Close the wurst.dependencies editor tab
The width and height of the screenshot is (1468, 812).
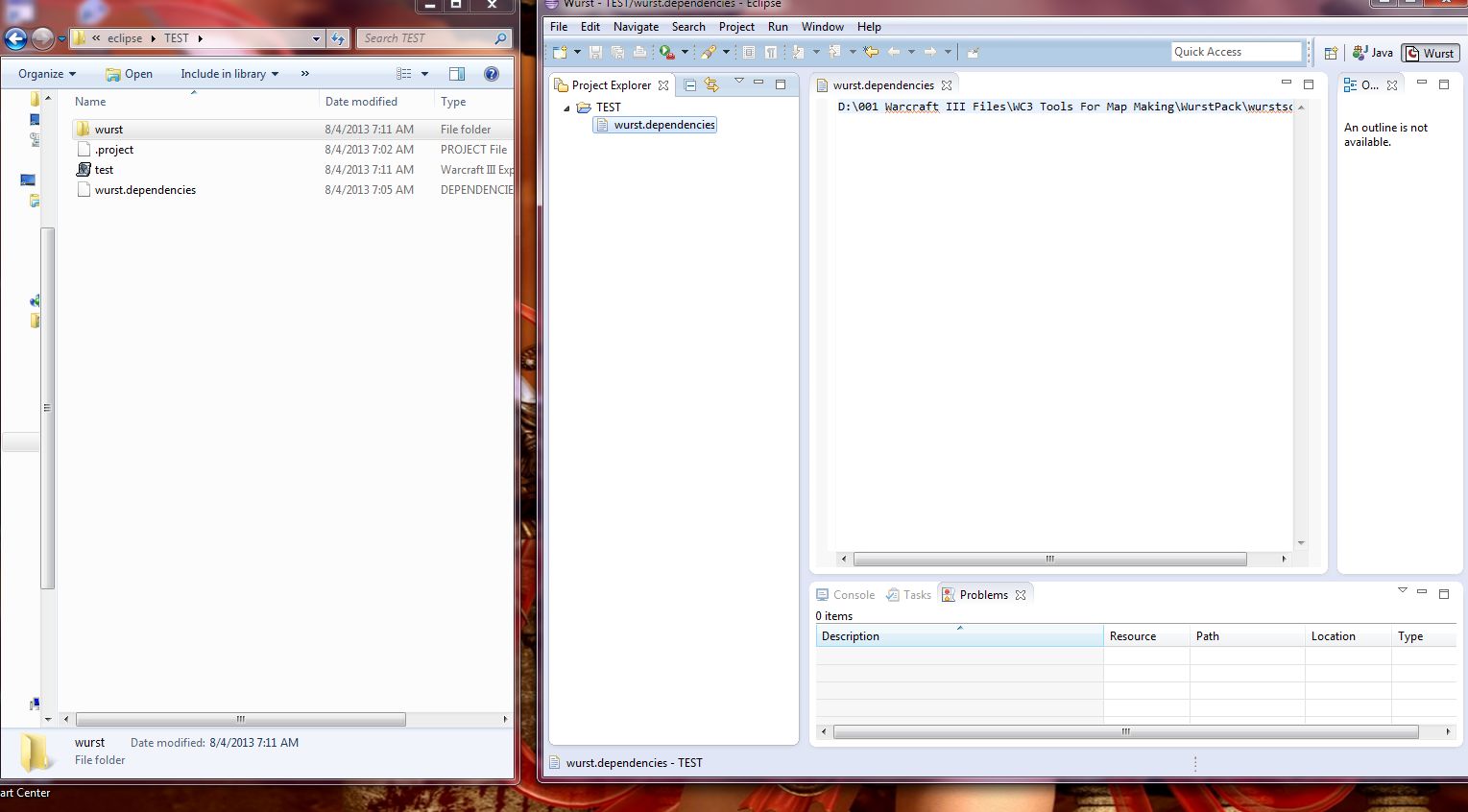(x=947, y=85)
